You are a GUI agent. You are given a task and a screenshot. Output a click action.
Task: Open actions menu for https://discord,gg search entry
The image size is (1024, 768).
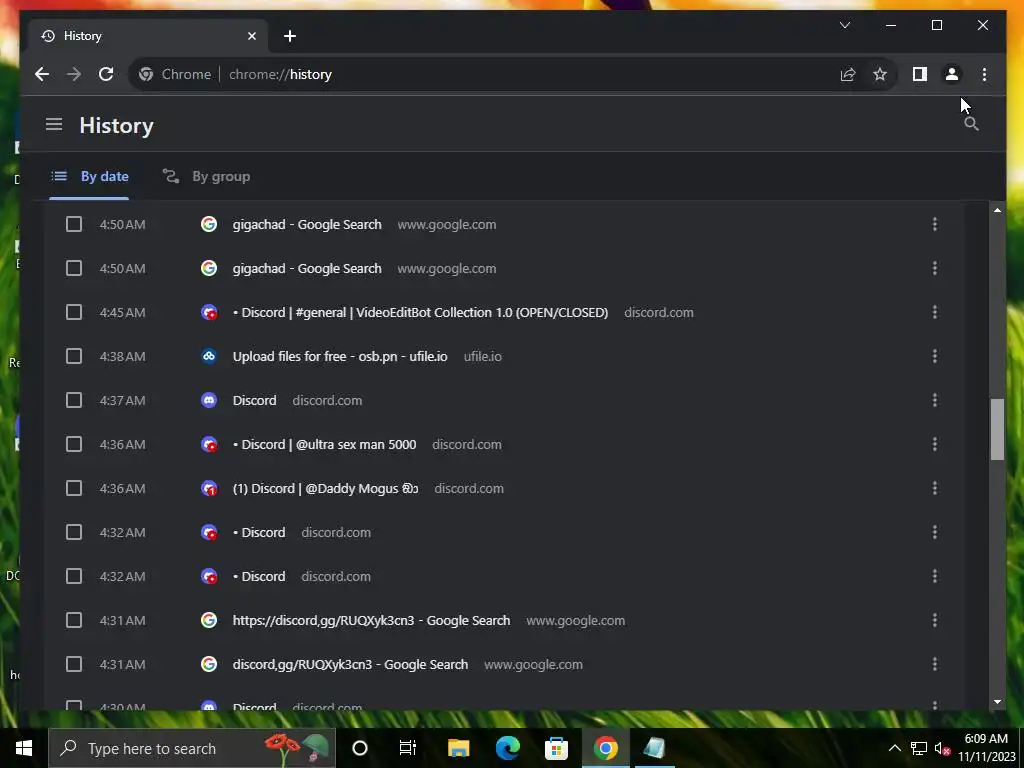935,620
